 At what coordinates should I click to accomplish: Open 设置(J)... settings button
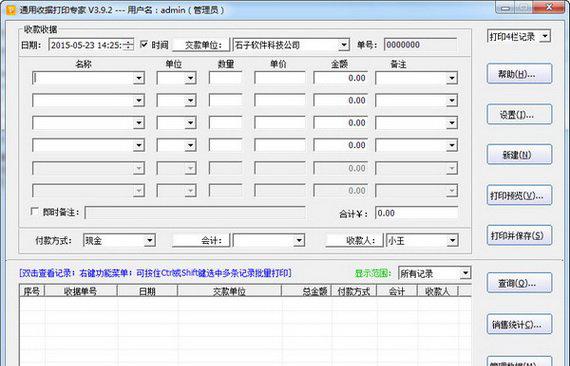(x=519, y=115)
